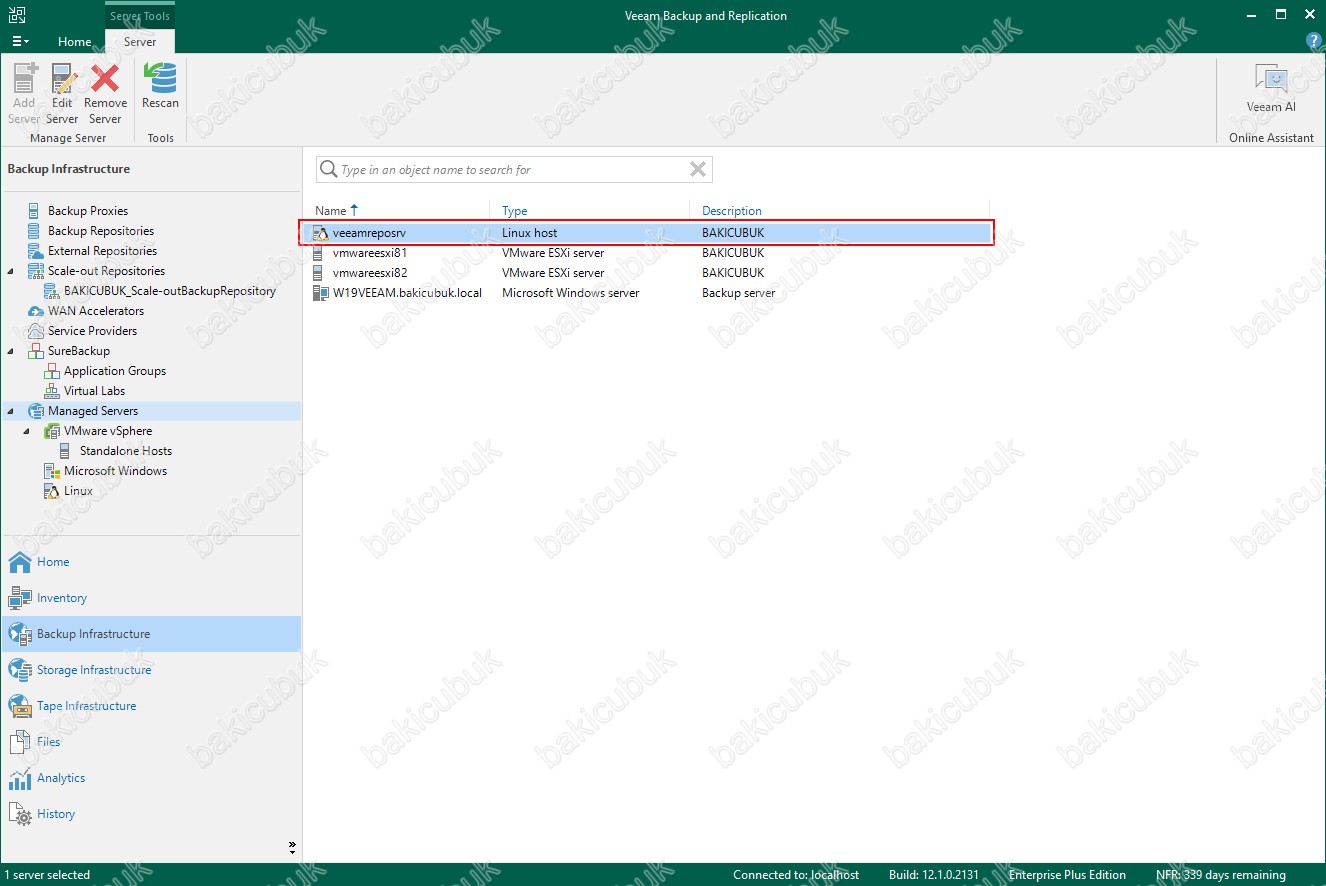Open the Storage Infrastructure view

coord(151,670)
